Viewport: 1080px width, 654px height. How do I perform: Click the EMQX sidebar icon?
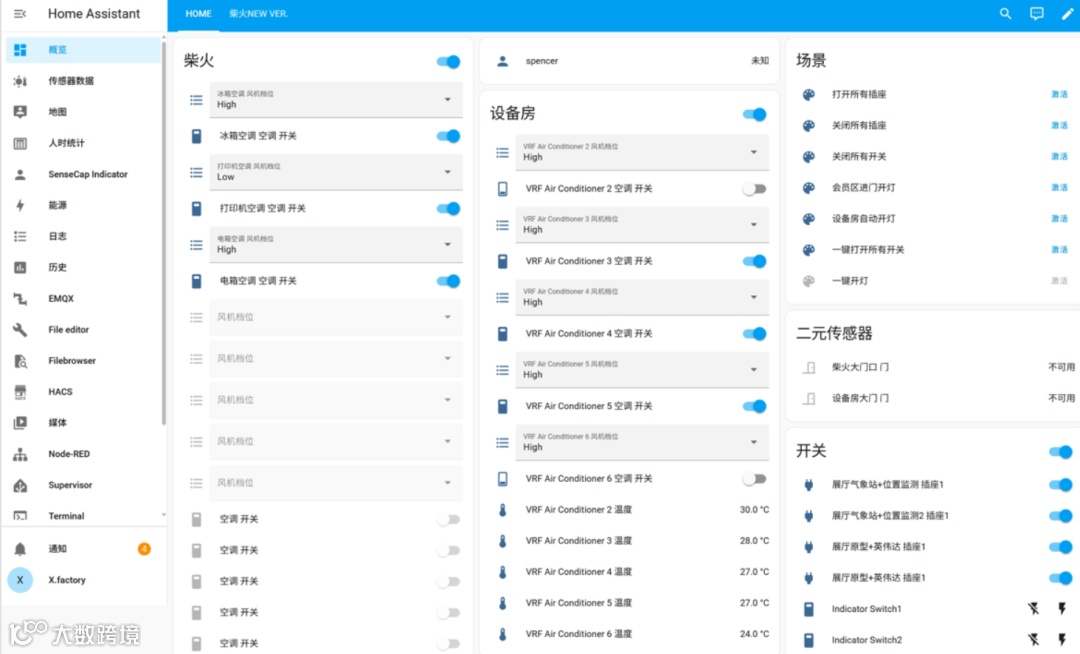(20, 298)
